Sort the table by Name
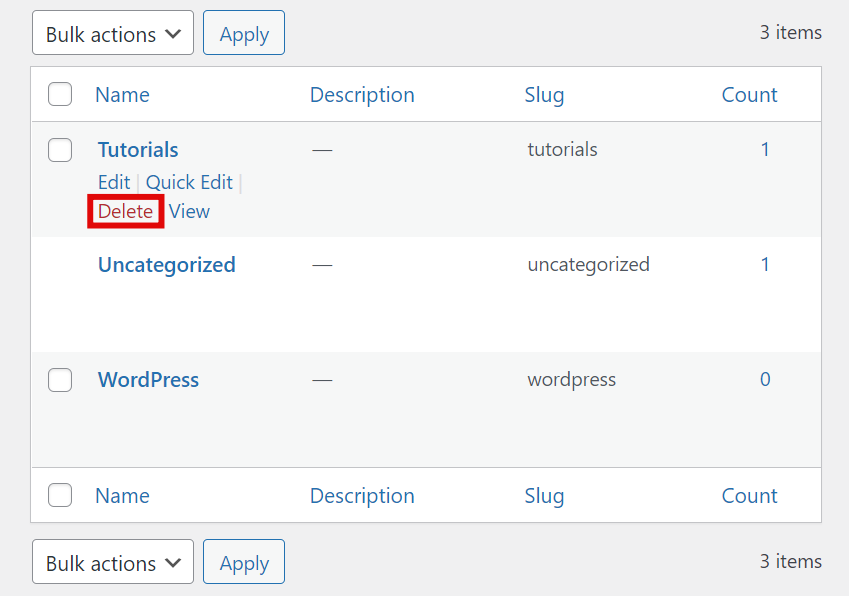 tap(122, 93)
